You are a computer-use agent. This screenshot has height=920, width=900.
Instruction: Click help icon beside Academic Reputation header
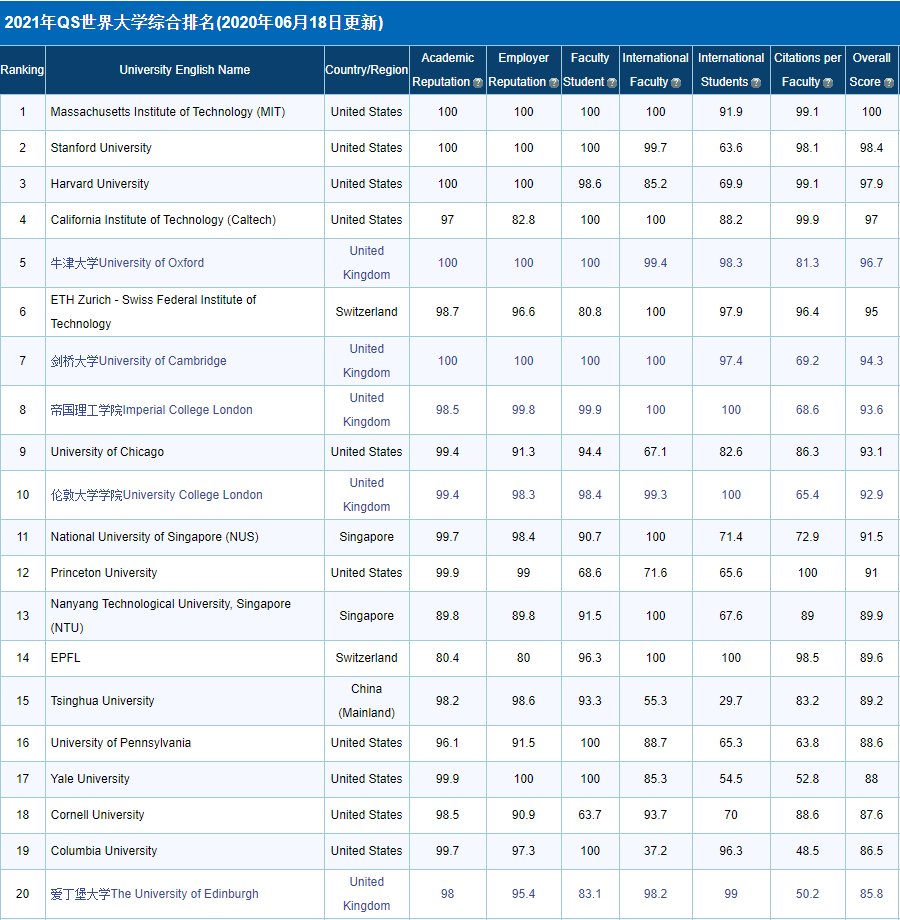click(x=478, y=83)
